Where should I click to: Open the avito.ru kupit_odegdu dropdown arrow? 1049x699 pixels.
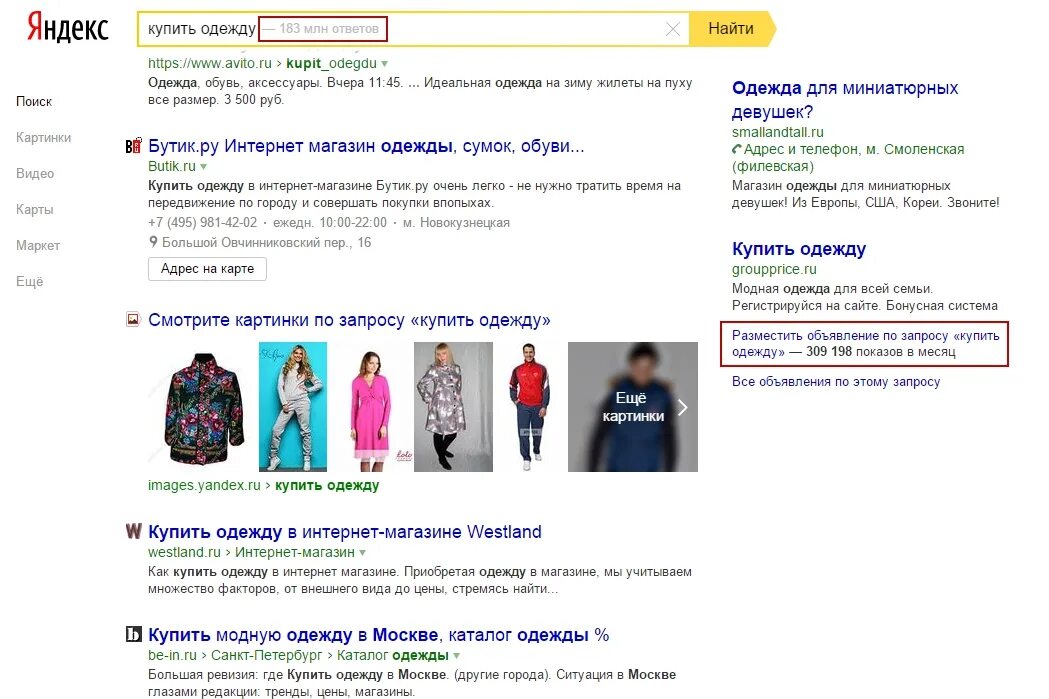[385, 64]
